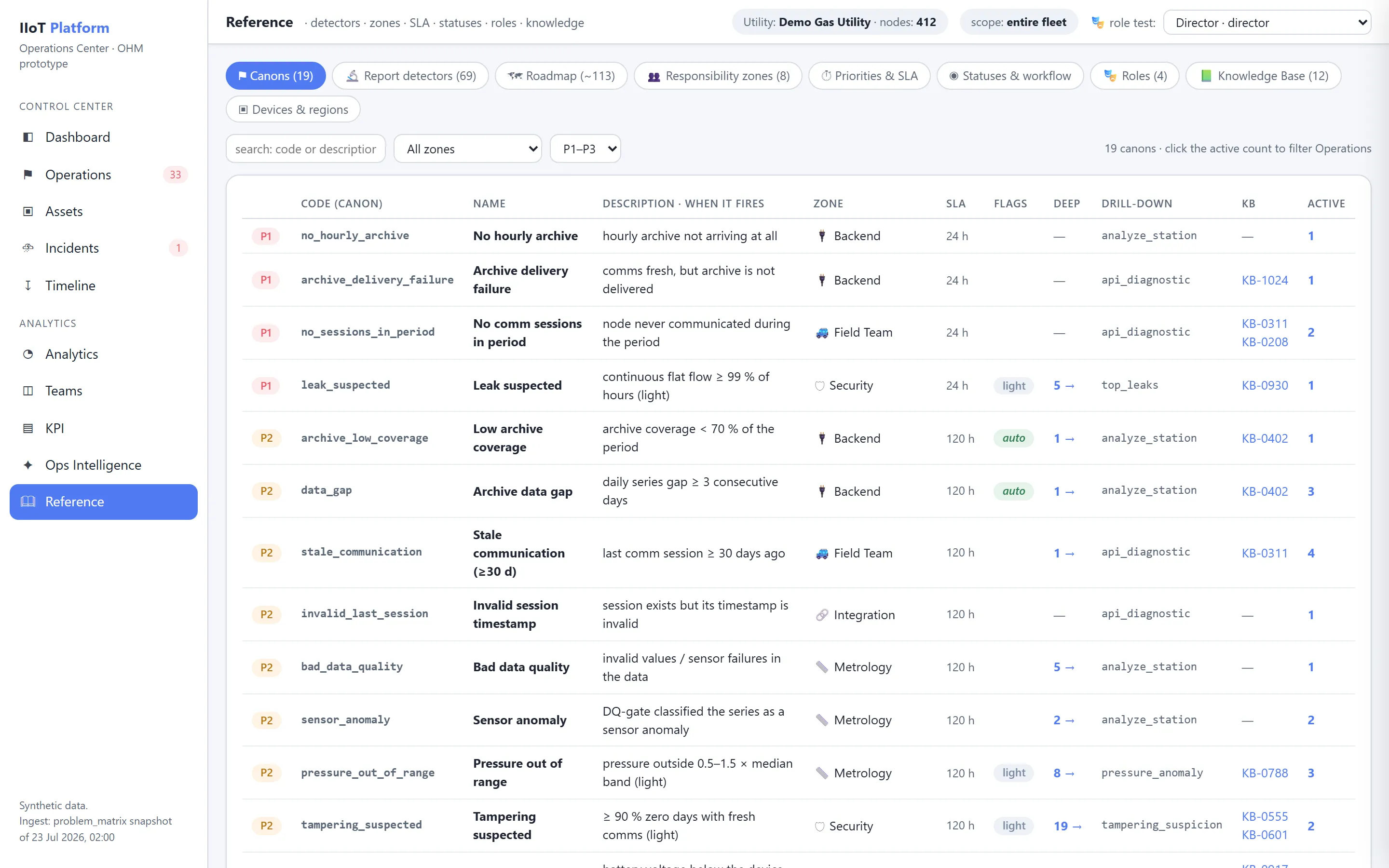1389x868 pixels.
Task: Click the P2 badge in sensor_anomaly row
Action: tap(266, 720)
